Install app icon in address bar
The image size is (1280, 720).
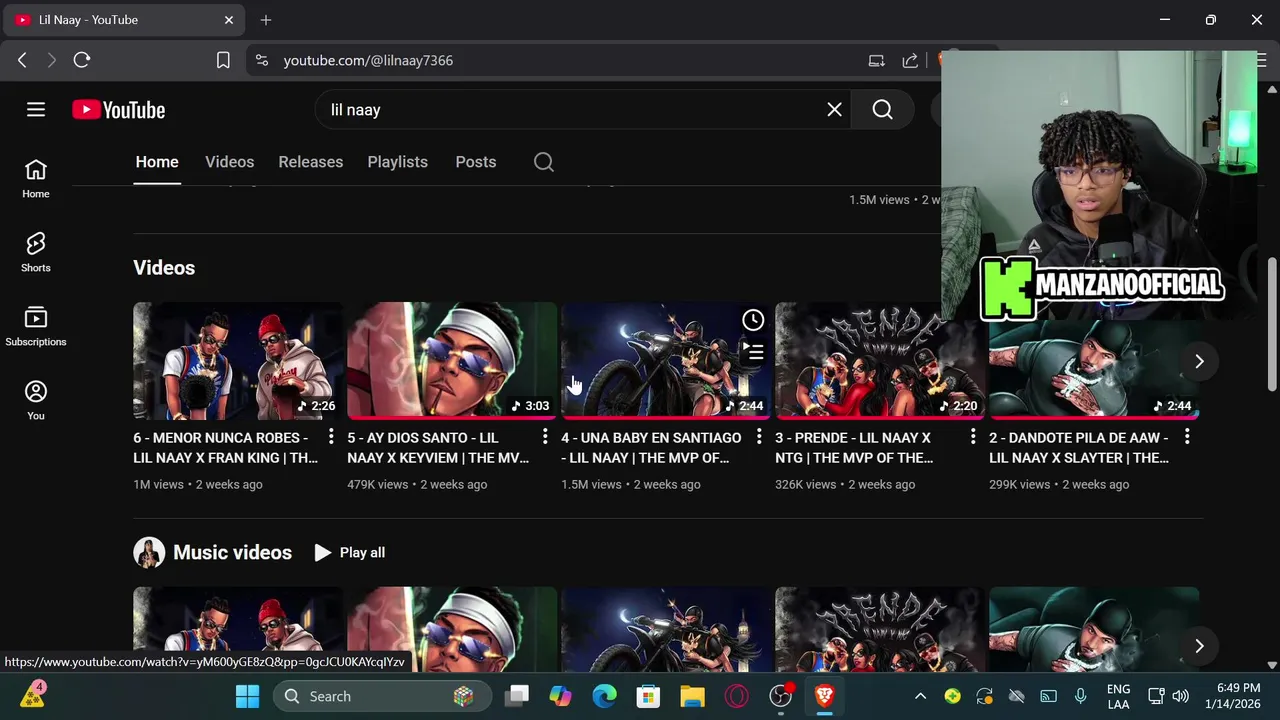pyautogui.click(x=876, y=60)
